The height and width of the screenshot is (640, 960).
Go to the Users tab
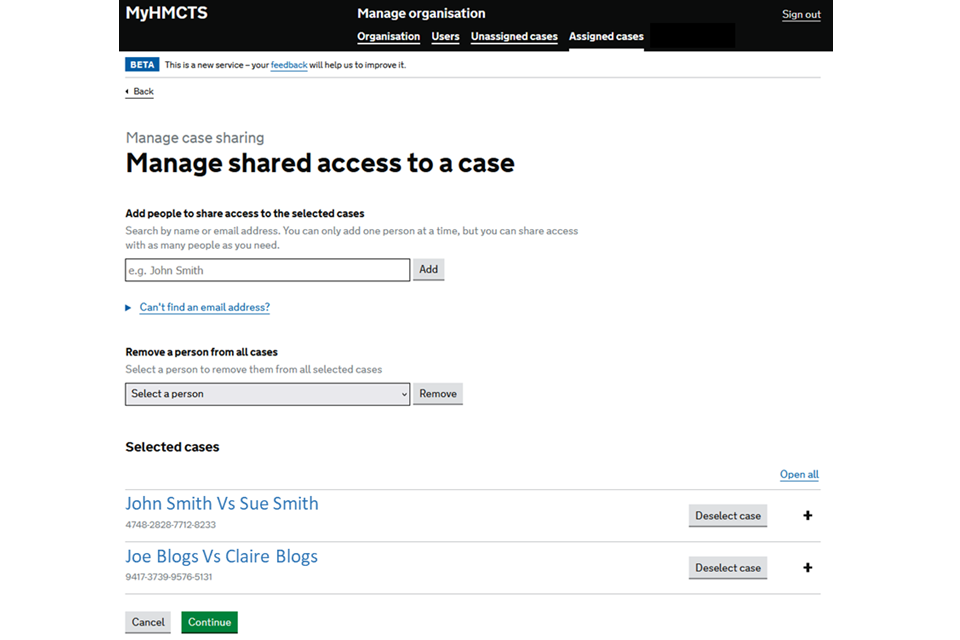click(x=445, y=37)
